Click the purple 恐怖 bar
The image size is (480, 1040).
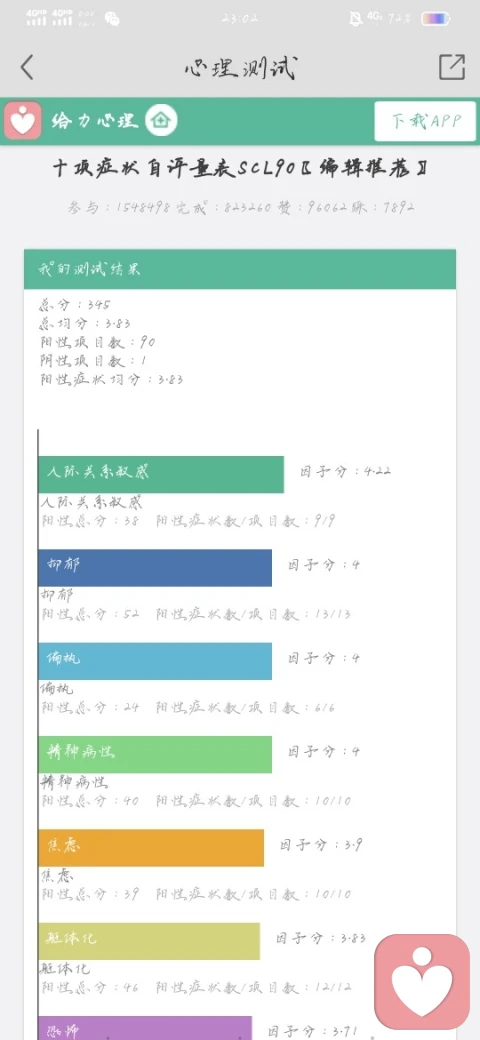pos(145,1028)
